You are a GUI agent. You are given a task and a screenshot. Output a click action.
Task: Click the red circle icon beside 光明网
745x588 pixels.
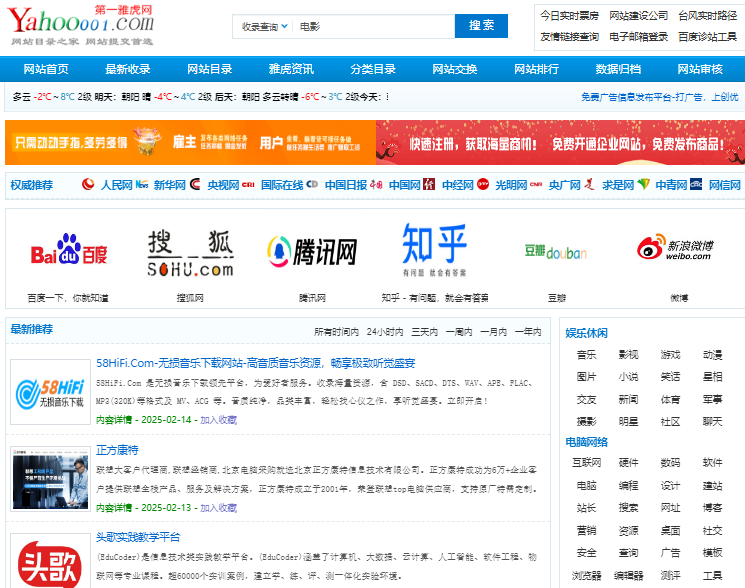click(483, 184)
